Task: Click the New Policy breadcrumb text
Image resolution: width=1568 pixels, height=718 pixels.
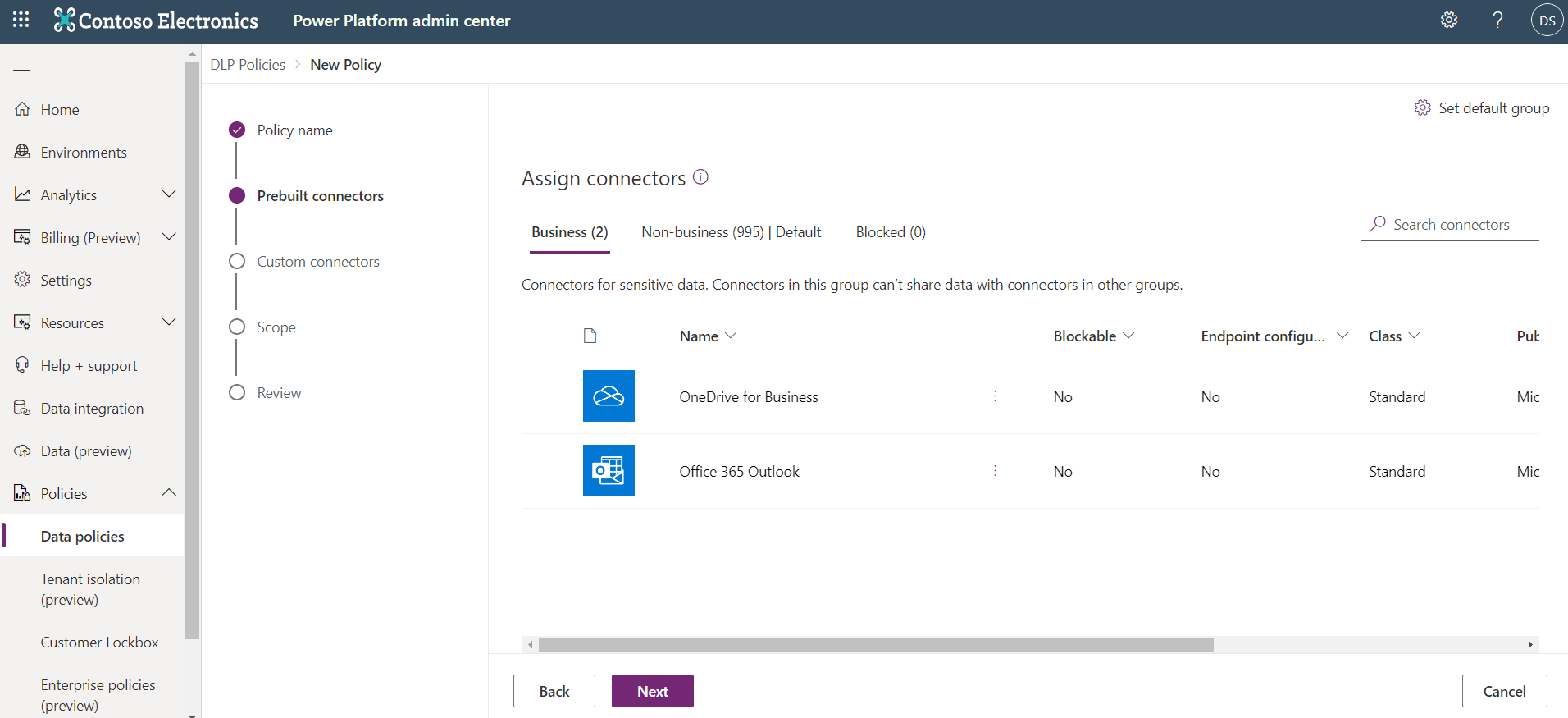Action: pyautogui.click(x=345, y=65)
